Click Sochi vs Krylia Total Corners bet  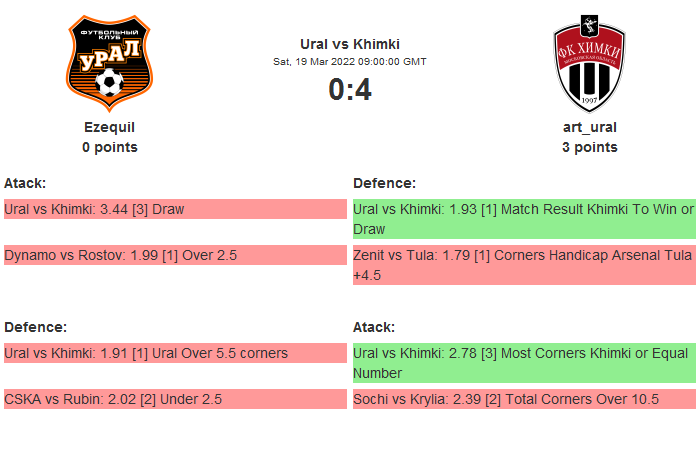(x=506, y=399)
